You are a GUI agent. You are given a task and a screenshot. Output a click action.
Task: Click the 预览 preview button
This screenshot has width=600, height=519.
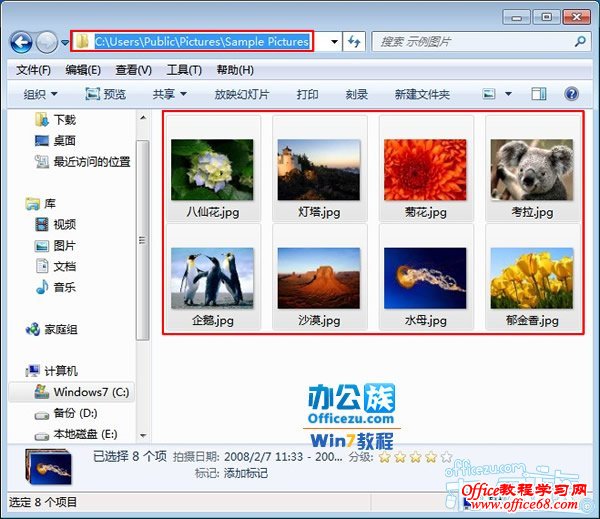click(x=106, y=94)
